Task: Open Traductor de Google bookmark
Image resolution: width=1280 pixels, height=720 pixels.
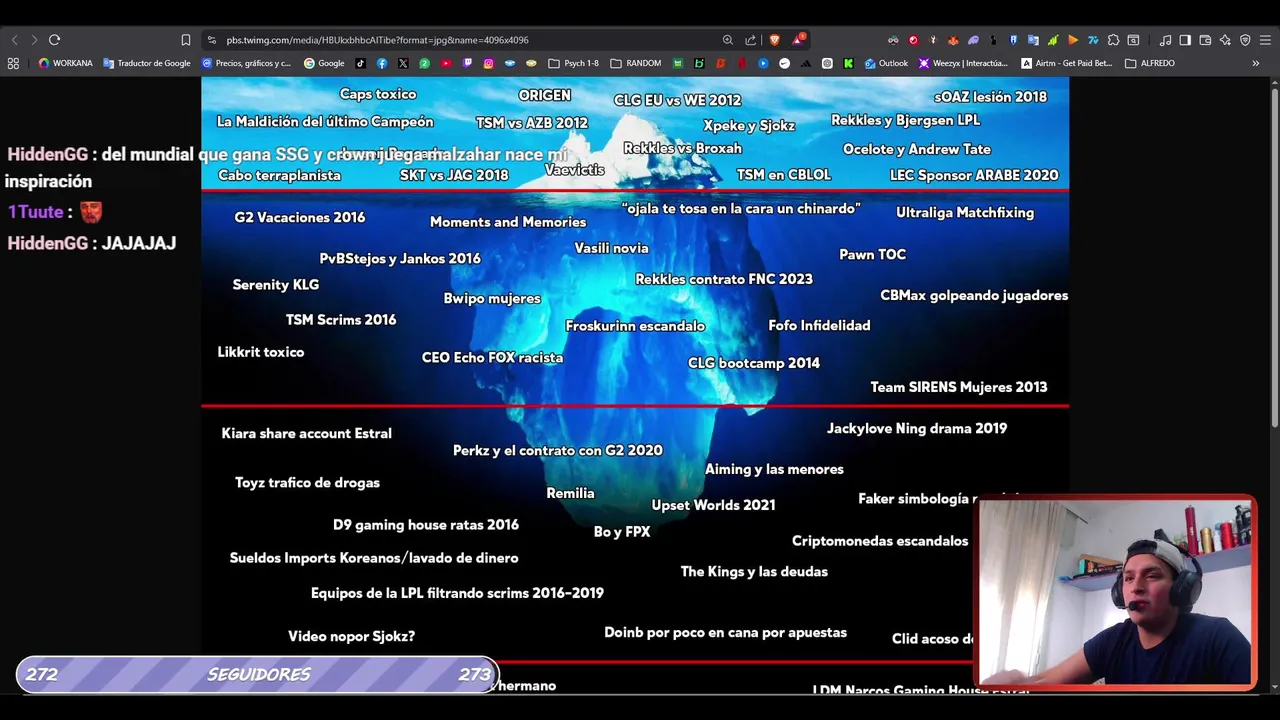Action: (147, 63)
